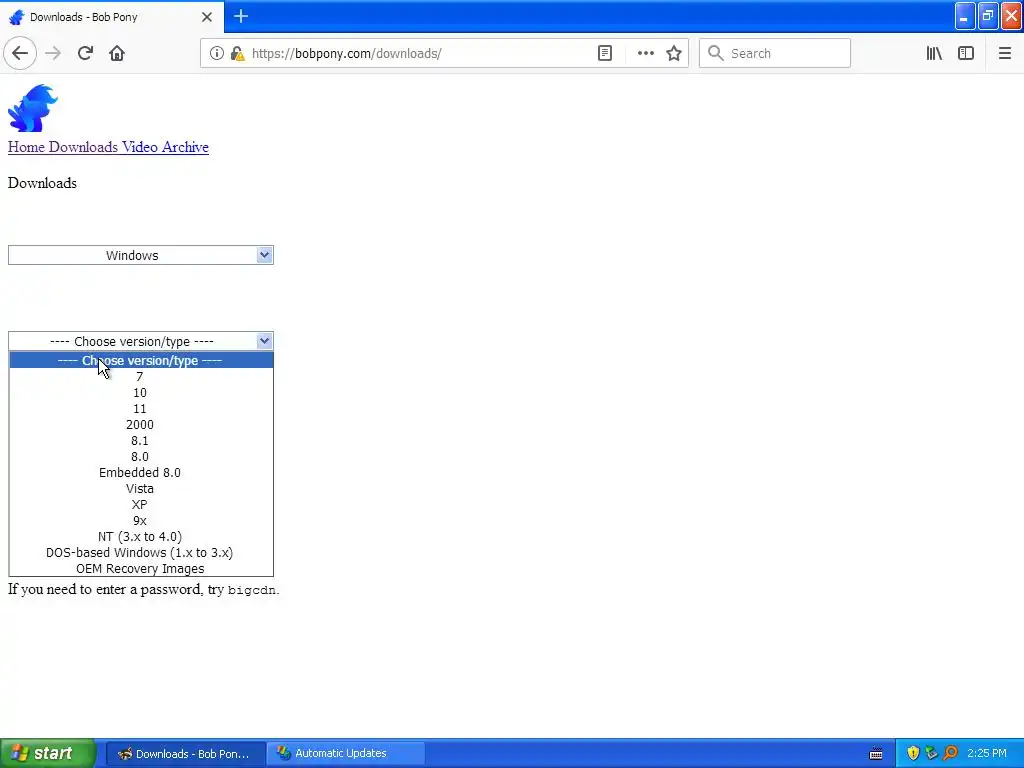Open the Firefox hamburger menu
Viewport: 1024px width, 768px height.
coord(1004,53)
